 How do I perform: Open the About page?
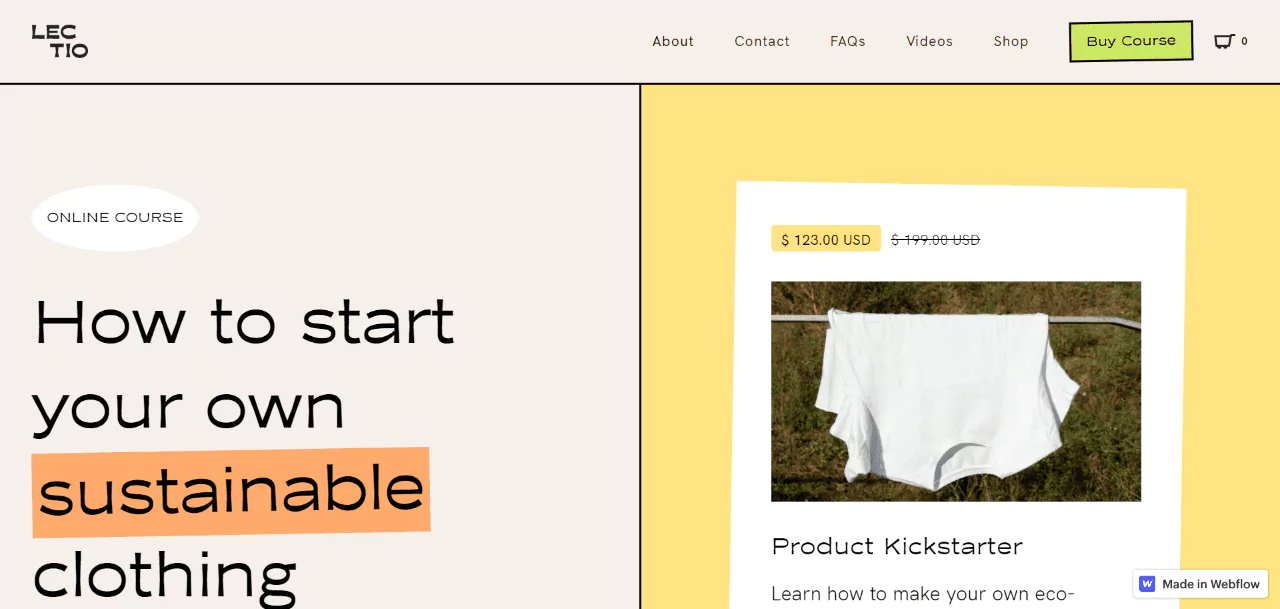(672, 41)
